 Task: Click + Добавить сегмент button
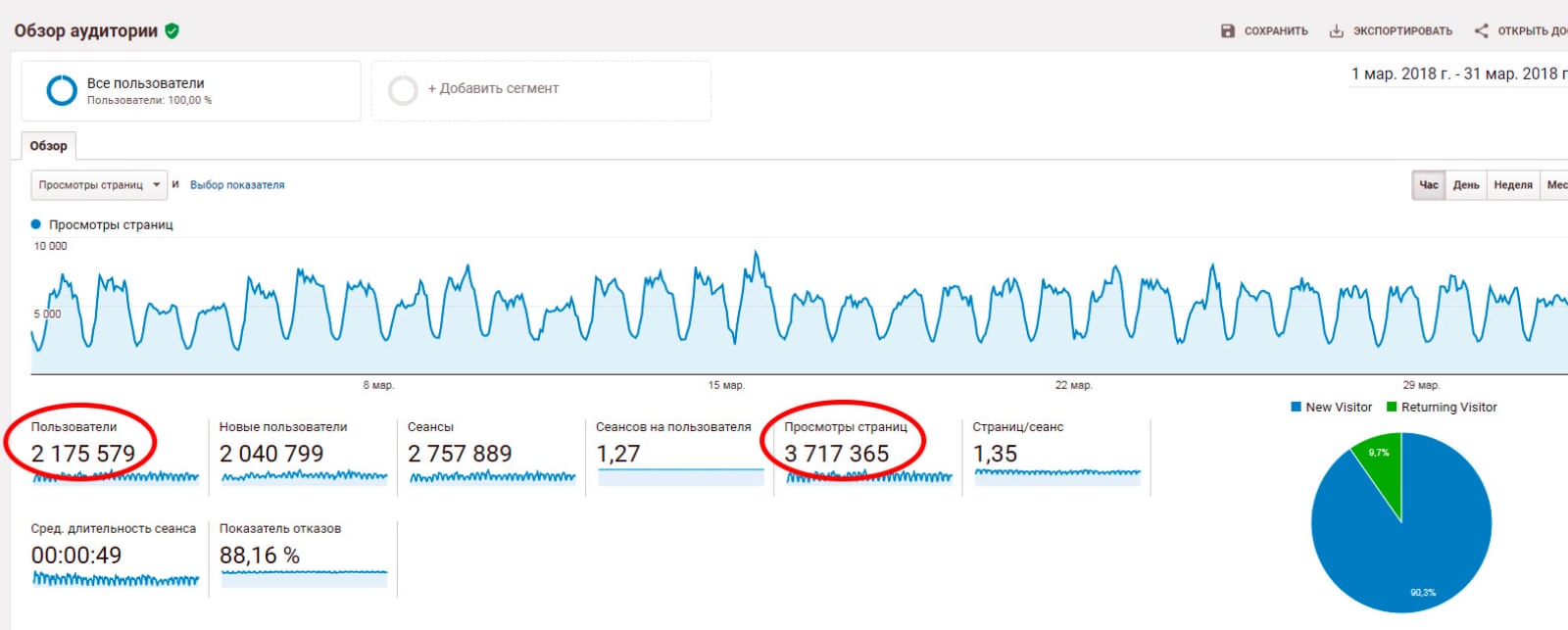pyautogui.click(x=493, y=89)
